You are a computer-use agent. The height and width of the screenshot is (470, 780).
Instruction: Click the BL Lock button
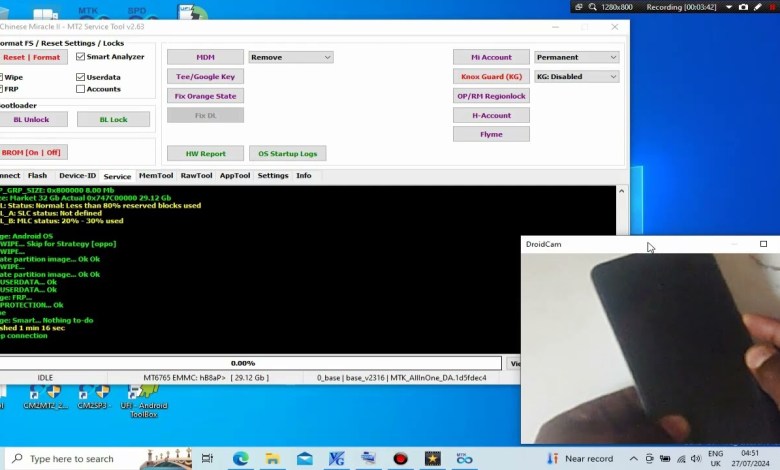pos(113,119)
